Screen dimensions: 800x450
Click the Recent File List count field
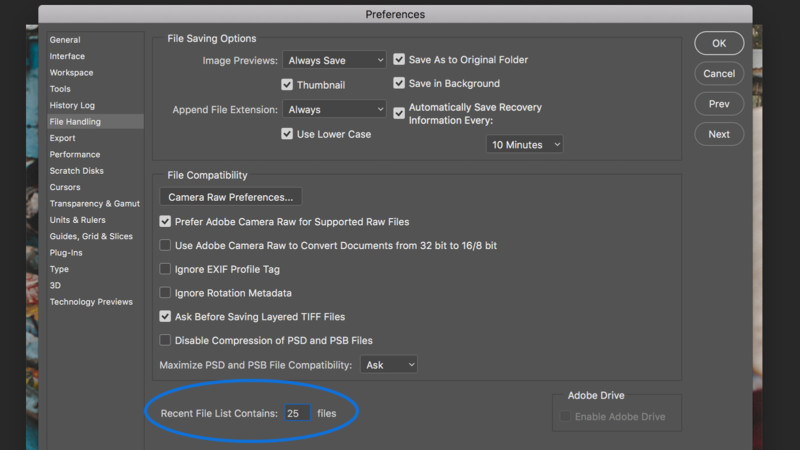pyautogui.click(x=297, y=413)
